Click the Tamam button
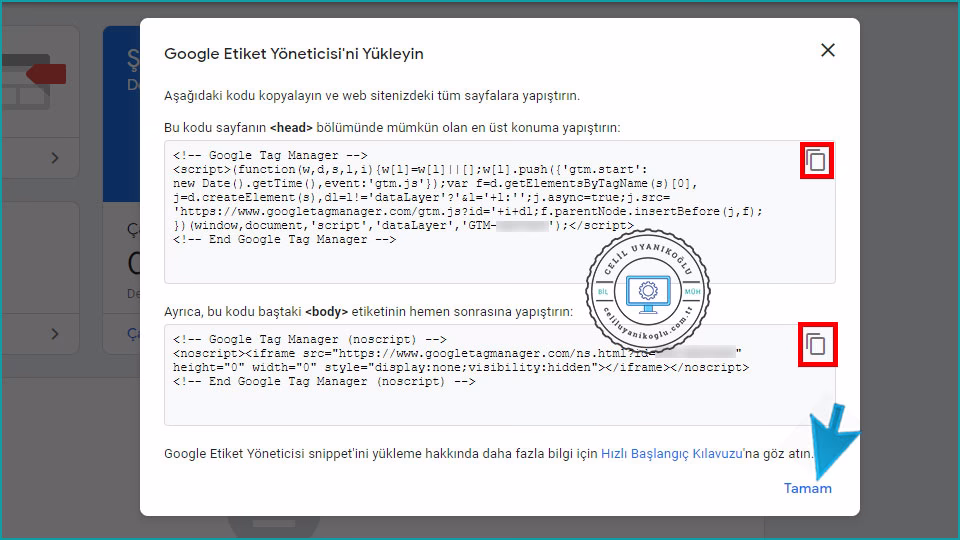 click(808, 489)
